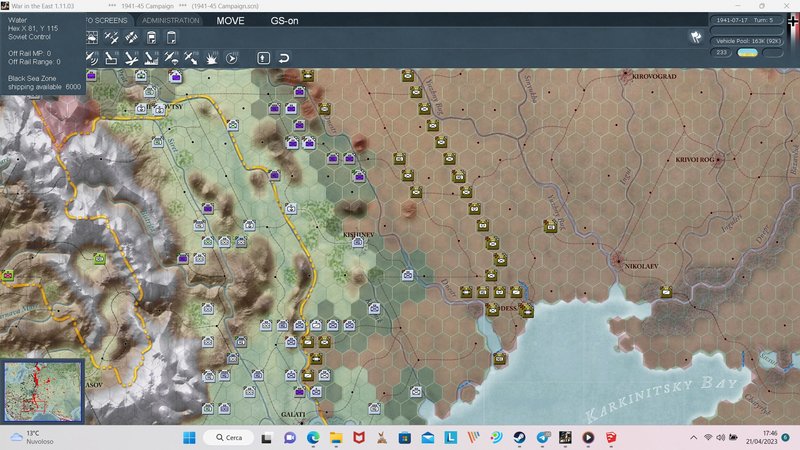Select the explosion attack mode icon
Screen dimensions: 800x450
click(211, 58)
